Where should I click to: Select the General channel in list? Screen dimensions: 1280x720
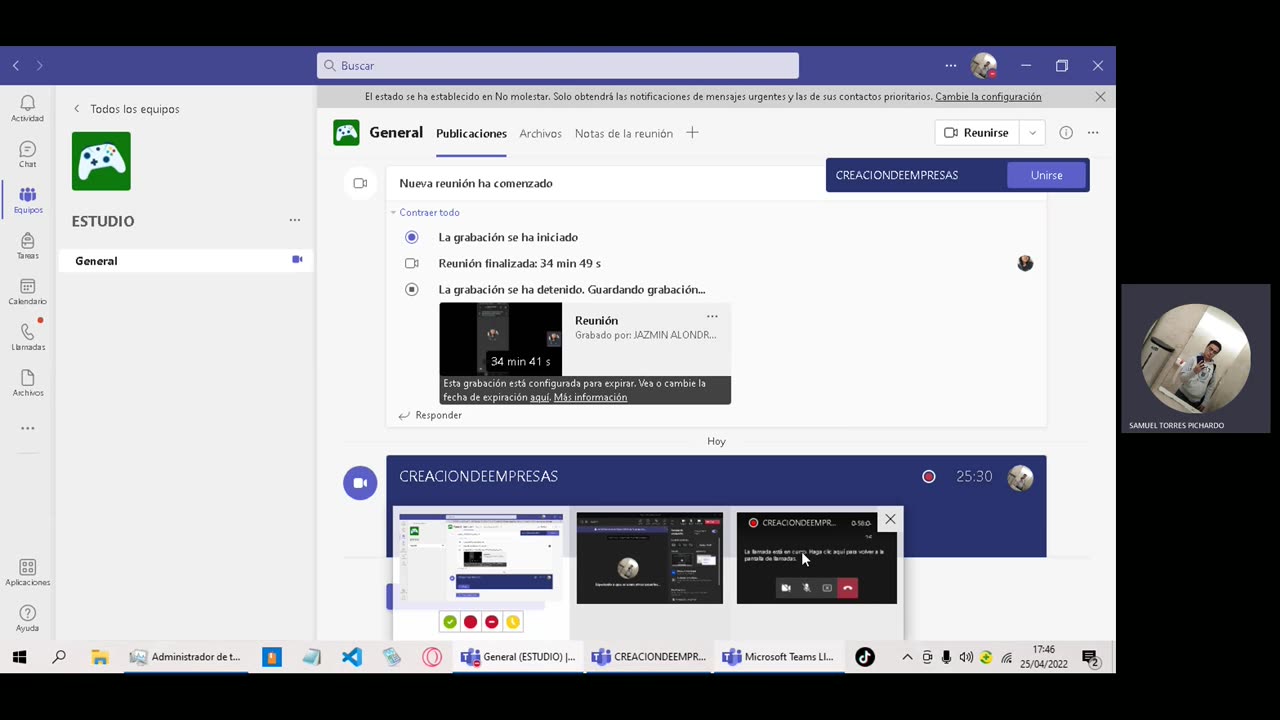coord(185,261)
